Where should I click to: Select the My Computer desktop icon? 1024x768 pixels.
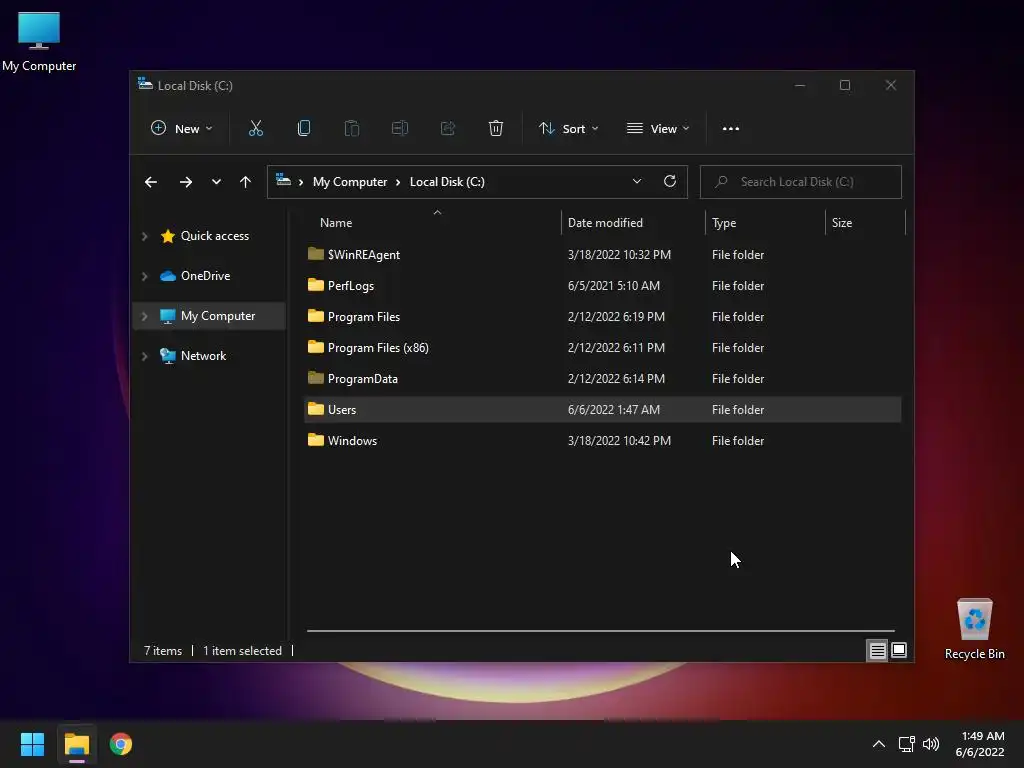[39, 42]
